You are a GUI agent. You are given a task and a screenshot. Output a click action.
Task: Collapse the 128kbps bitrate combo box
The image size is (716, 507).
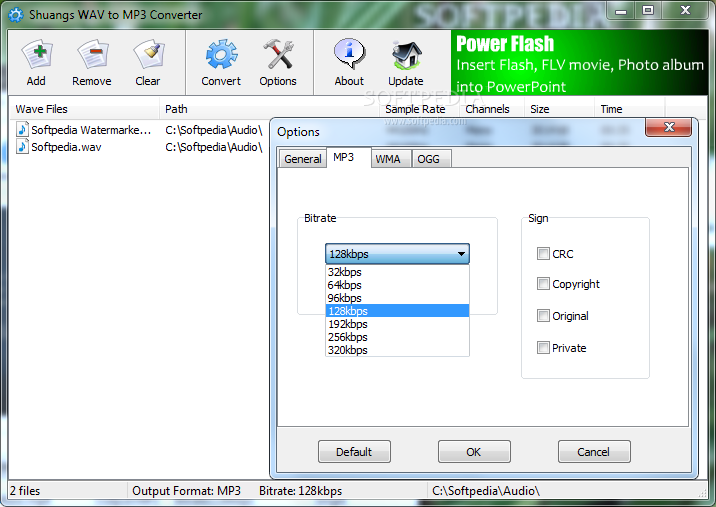coord(397,254)
